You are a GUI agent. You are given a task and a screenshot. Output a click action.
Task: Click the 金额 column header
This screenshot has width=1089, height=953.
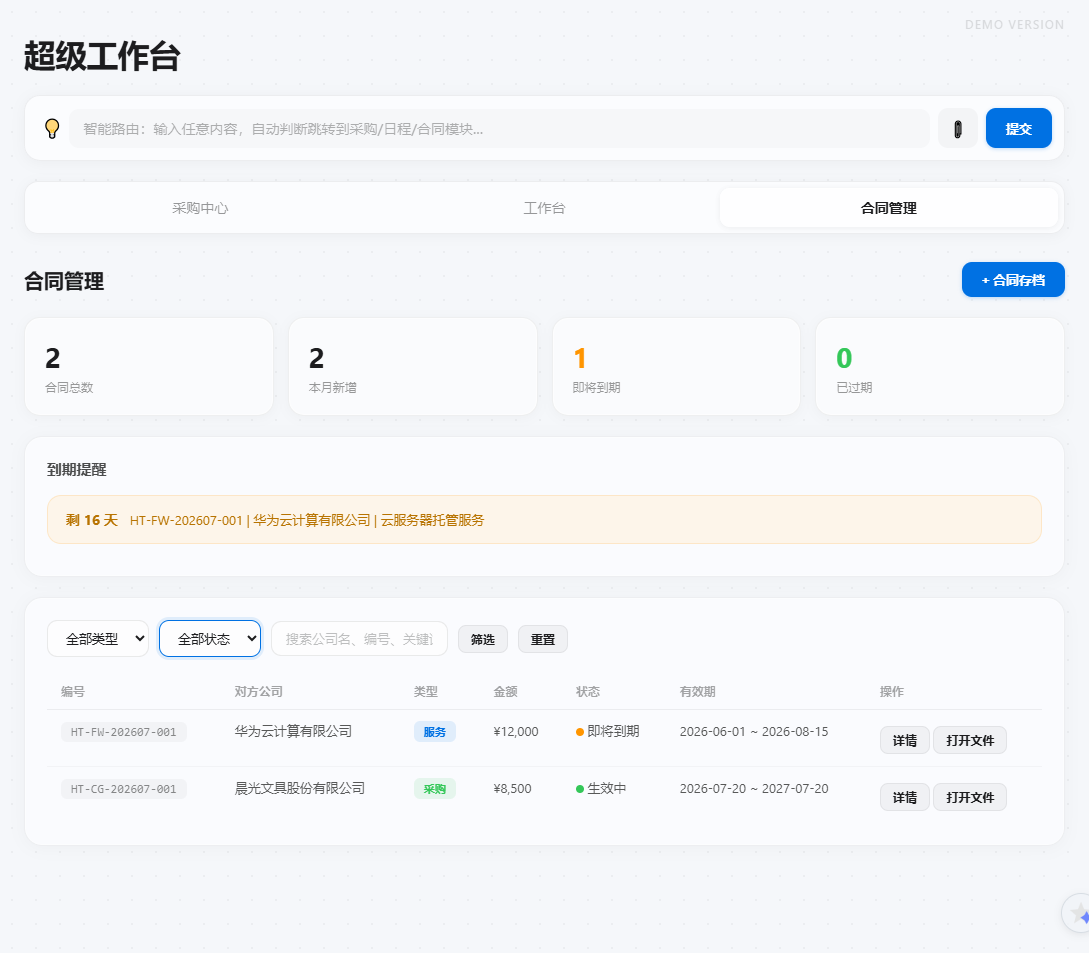[x=506, y=692]
